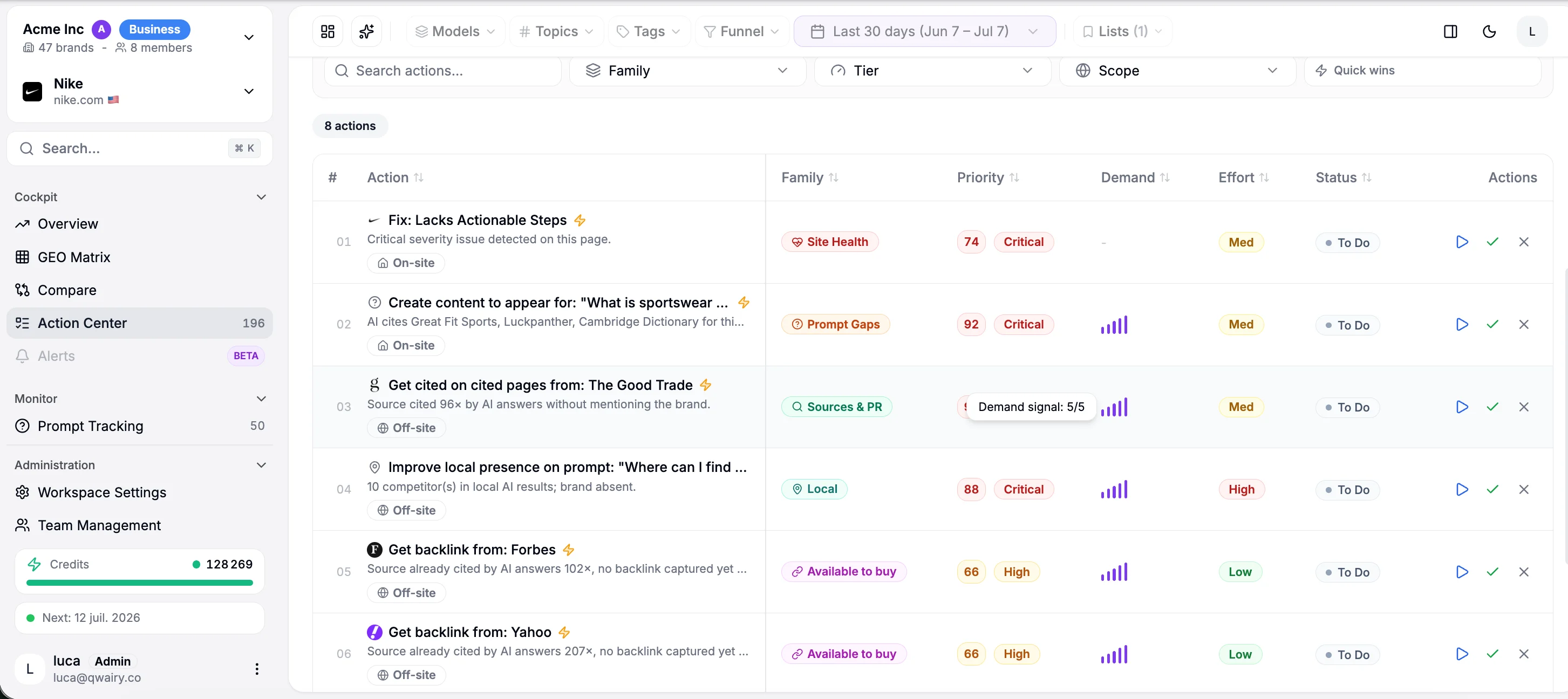Screen dimensions: 1568x699
Task: Mark Lacks Actionable Steps as done
Action: pos(1492,242)
